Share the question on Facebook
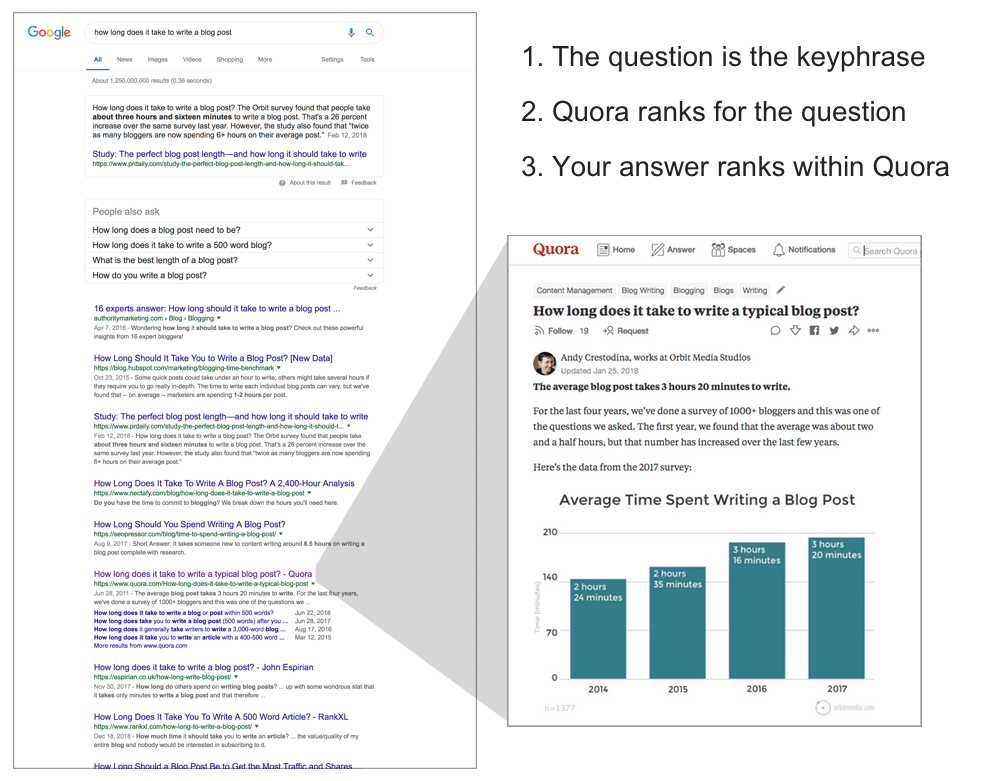Viewport: 1000px width, 781px height. (x=814, y=330)
